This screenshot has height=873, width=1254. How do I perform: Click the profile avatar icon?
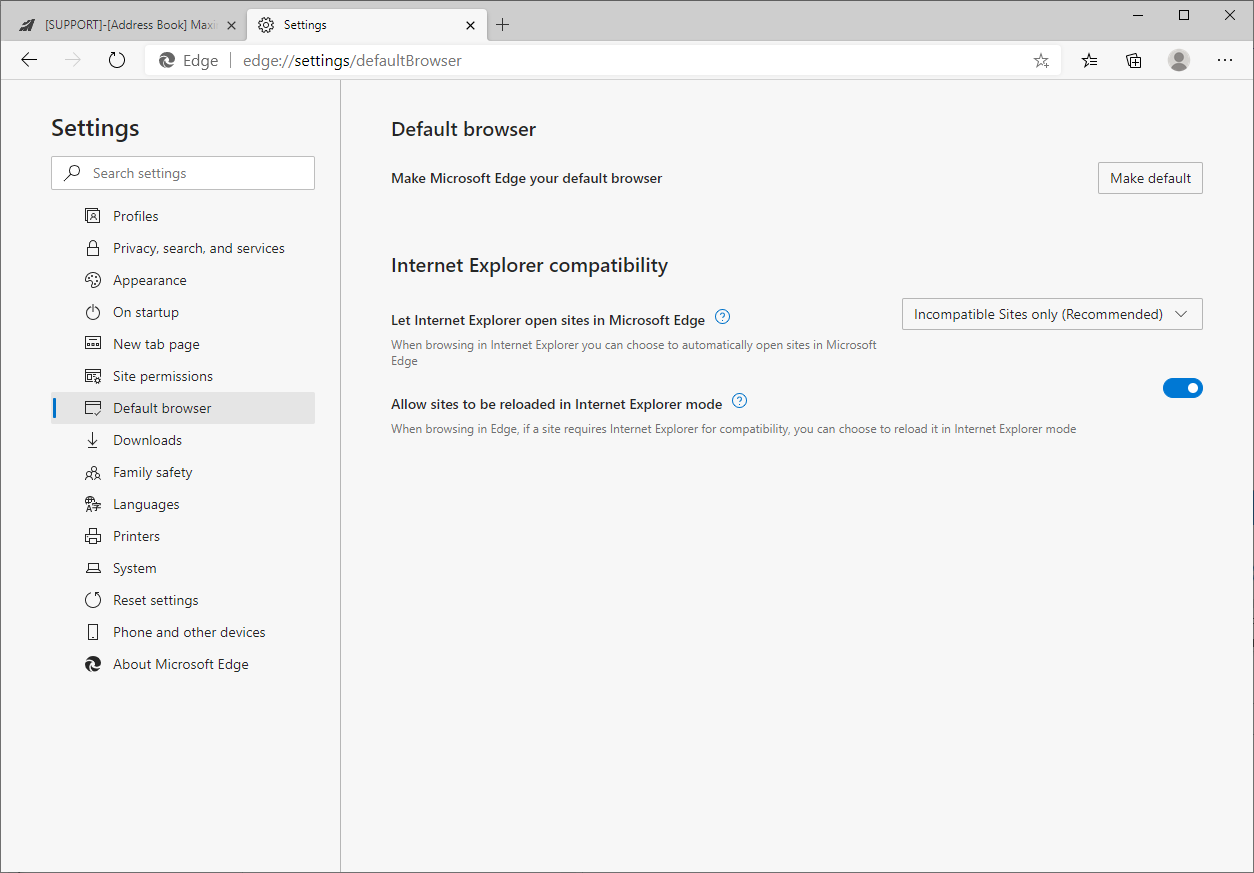pyautogui.click(x=1179, y=60)
